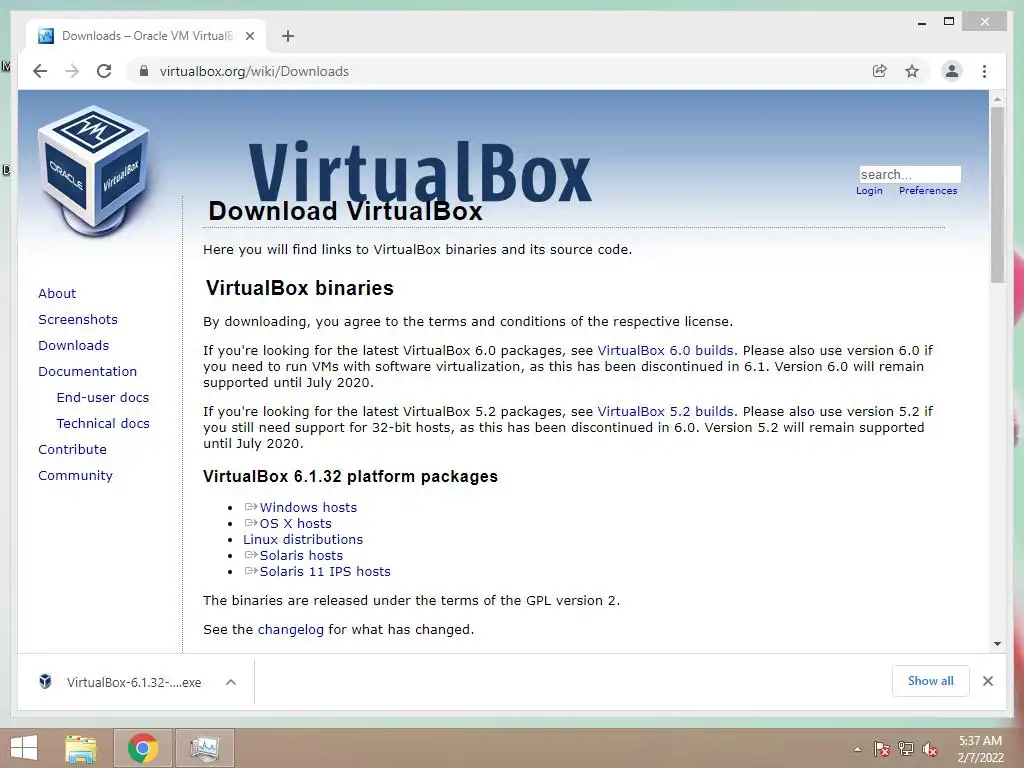This screenshot has height=768, width=1024.
Task: Go to Screenshots in the sidebar
Action: point(78,319)
